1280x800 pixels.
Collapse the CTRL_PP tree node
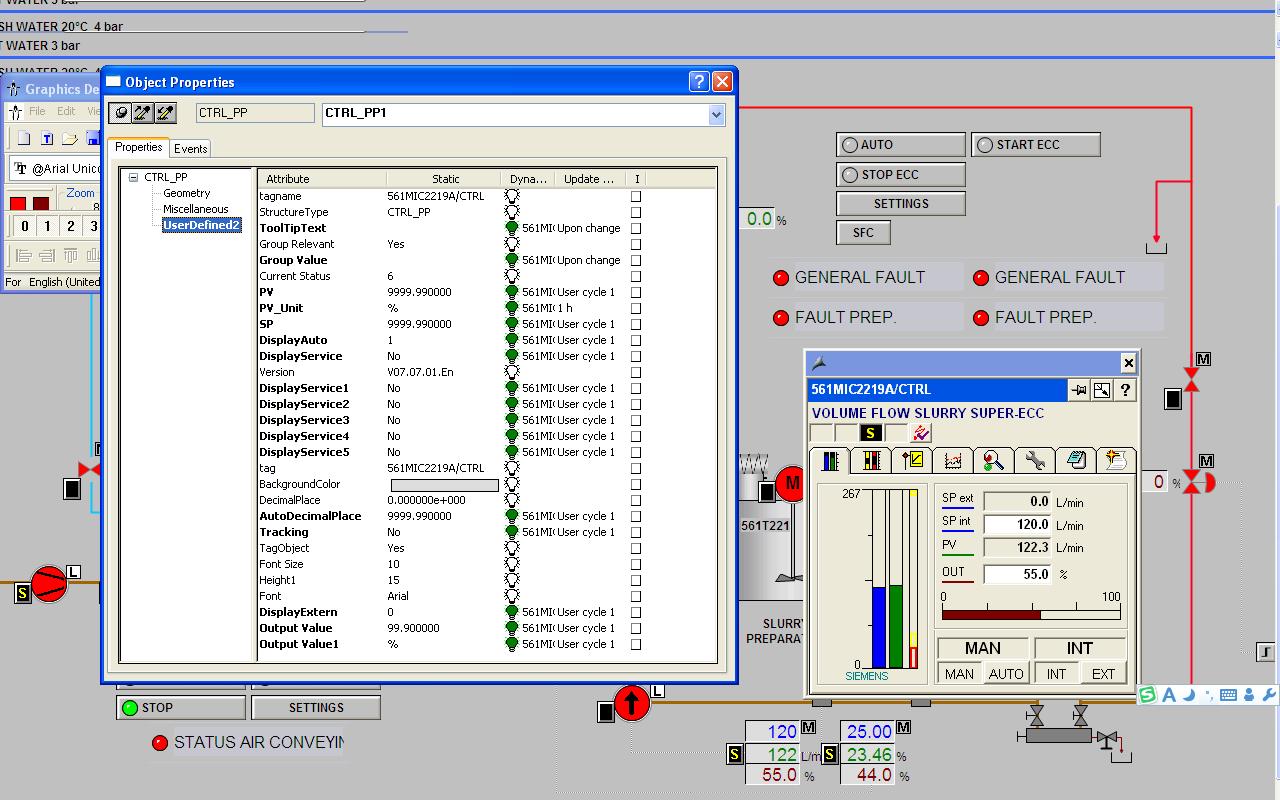133,178
